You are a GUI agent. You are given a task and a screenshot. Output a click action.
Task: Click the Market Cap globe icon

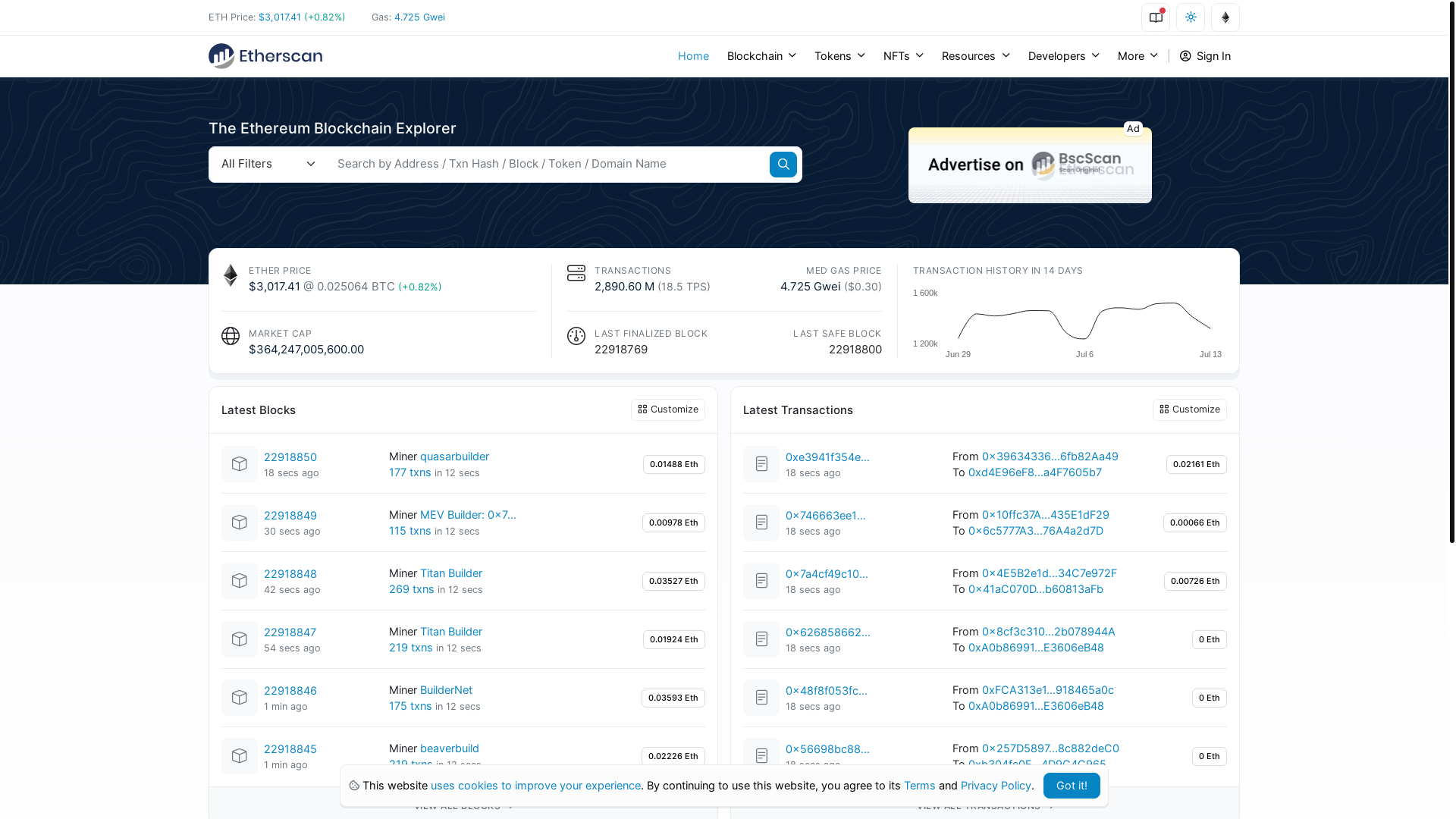point(231,336)
